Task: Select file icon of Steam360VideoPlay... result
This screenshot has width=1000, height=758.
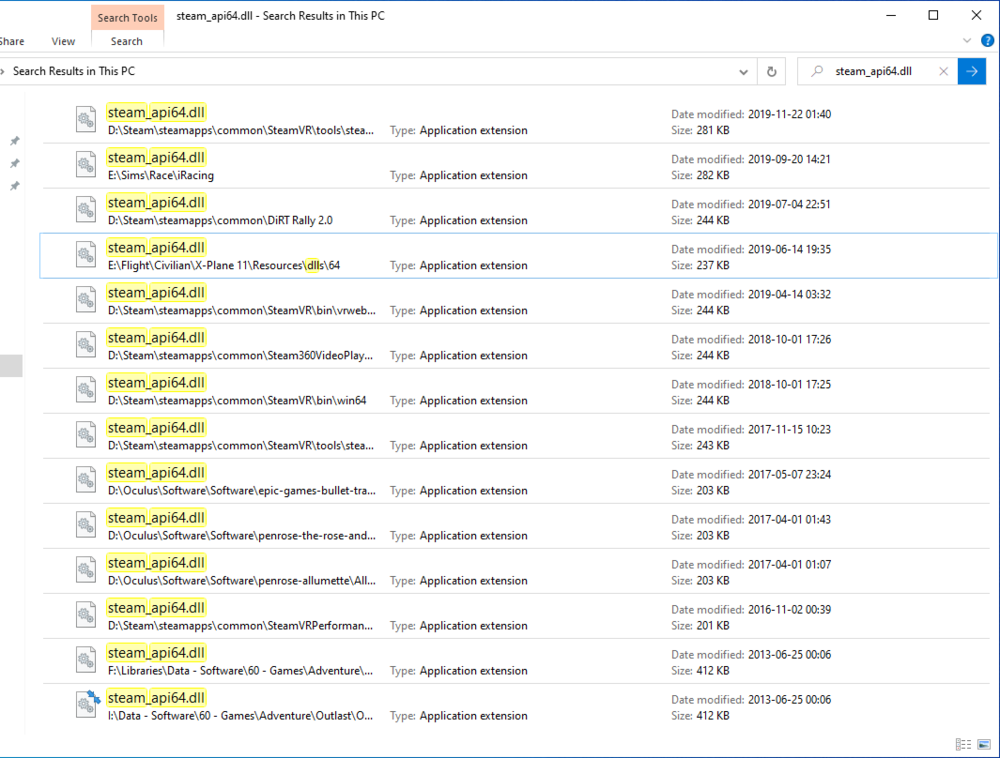Action: (86, 345)
